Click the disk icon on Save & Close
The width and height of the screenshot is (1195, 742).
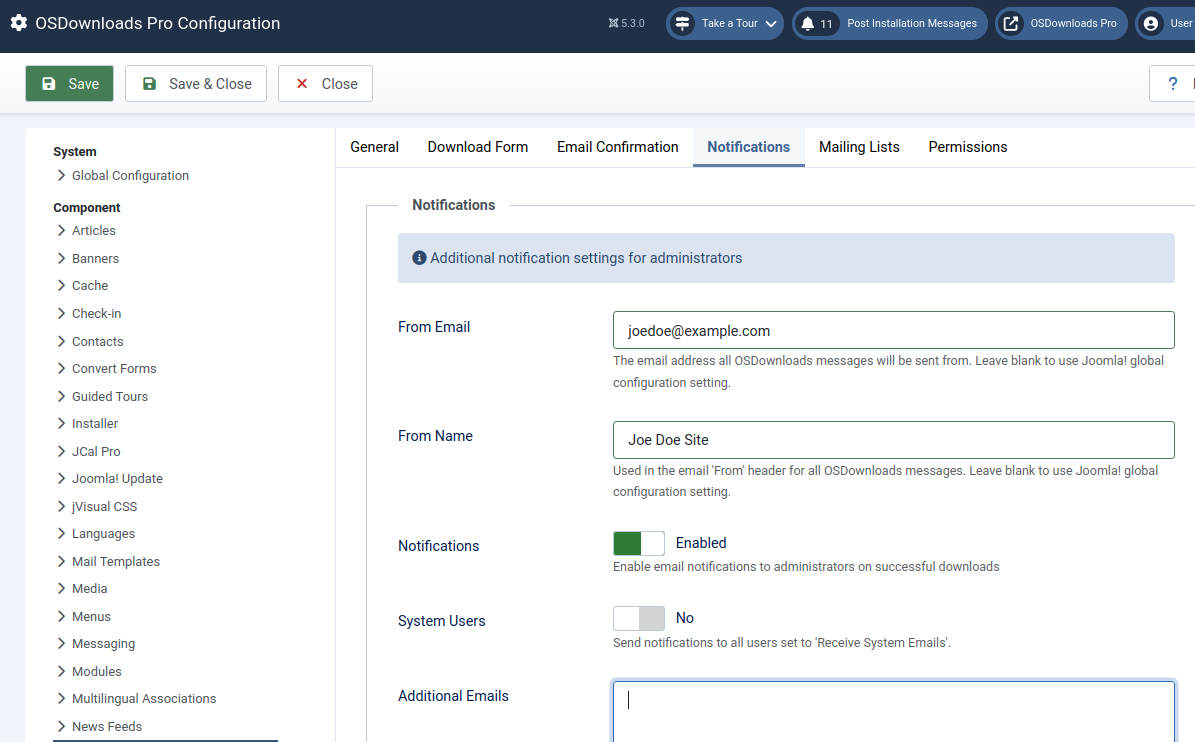point(149,84)
